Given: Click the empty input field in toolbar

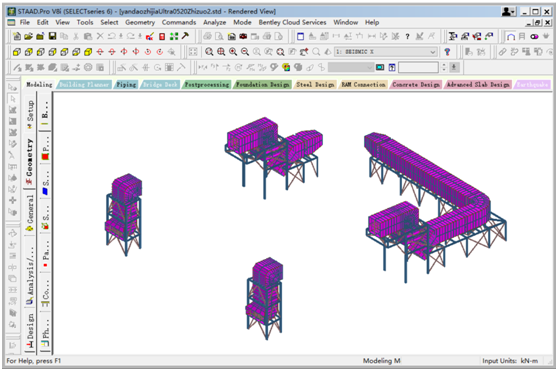Looking at the screenshot, I should pyautogui.click(x=418, y=67).
